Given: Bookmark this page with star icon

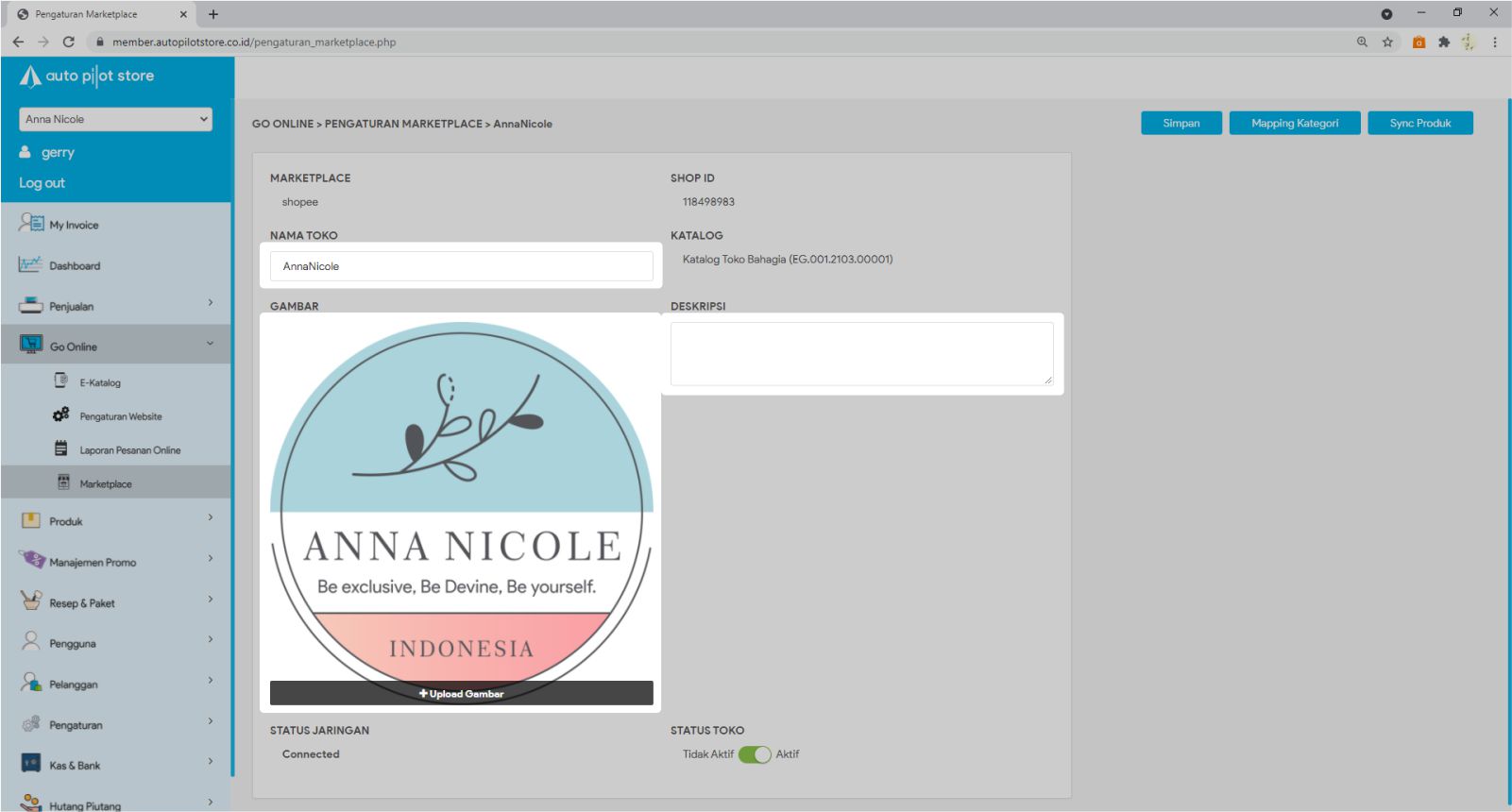Looking at the screenshot, I should (1387, 42).
